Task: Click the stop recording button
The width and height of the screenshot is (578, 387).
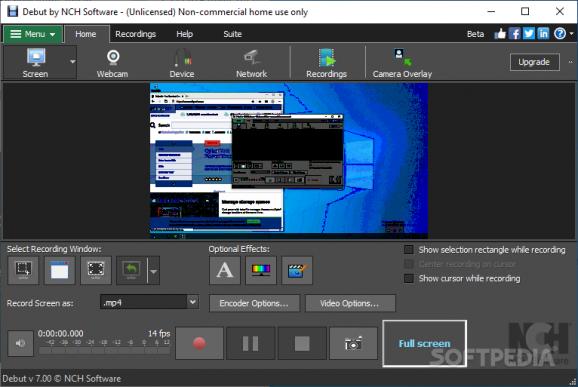Action: click(x=302, y=343)
